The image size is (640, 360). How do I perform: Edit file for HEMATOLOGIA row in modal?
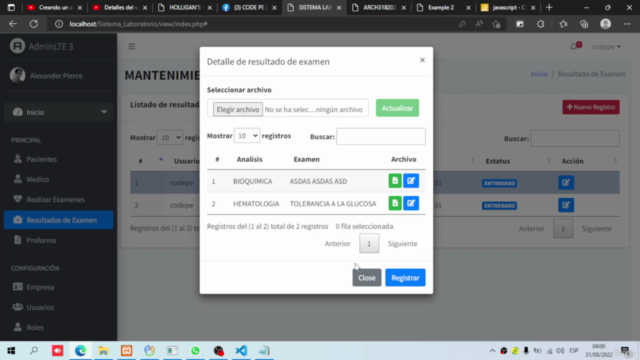tap(411, 203)
